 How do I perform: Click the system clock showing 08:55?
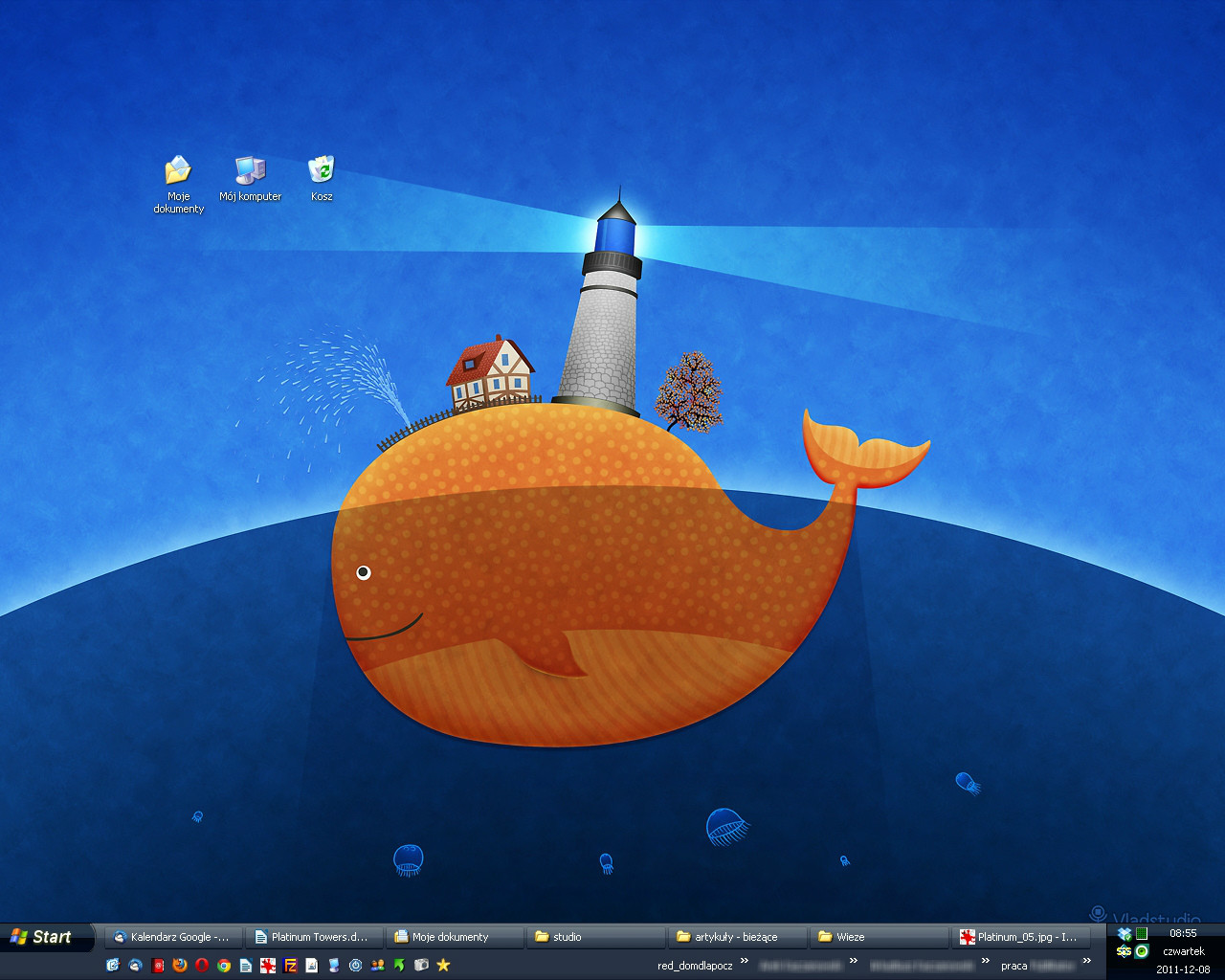pos(1183,933)
